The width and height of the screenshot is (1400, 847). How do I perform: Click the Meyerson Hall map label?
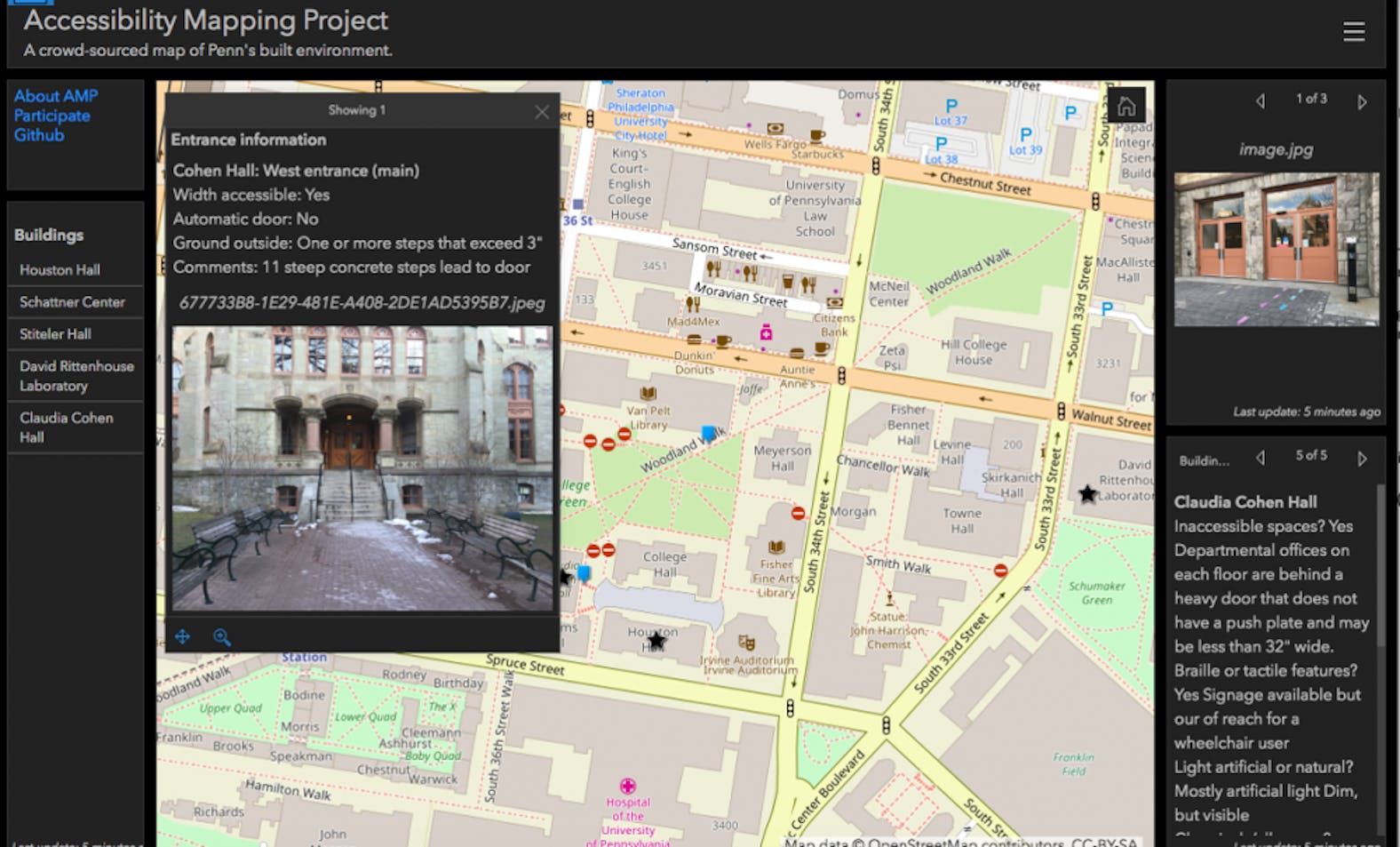tap(782, 458)
